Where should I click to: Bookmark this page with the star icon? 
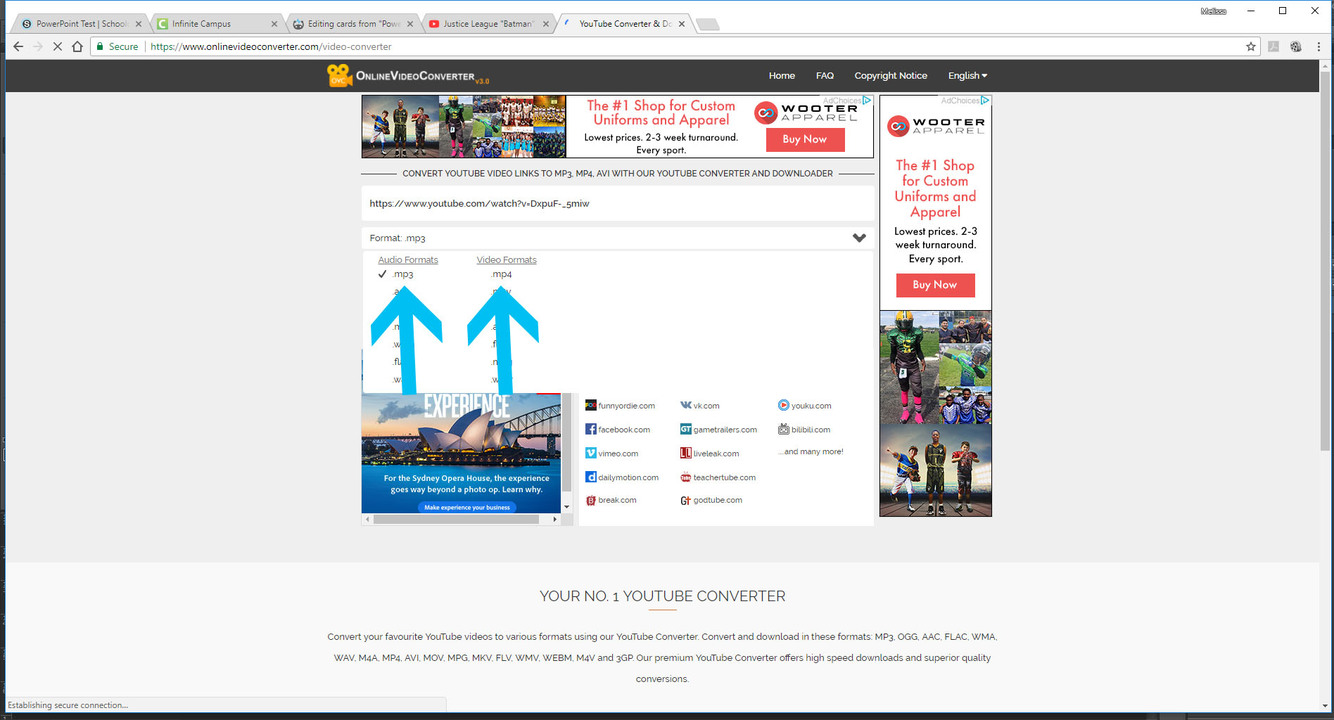(x=1251, y=46)
